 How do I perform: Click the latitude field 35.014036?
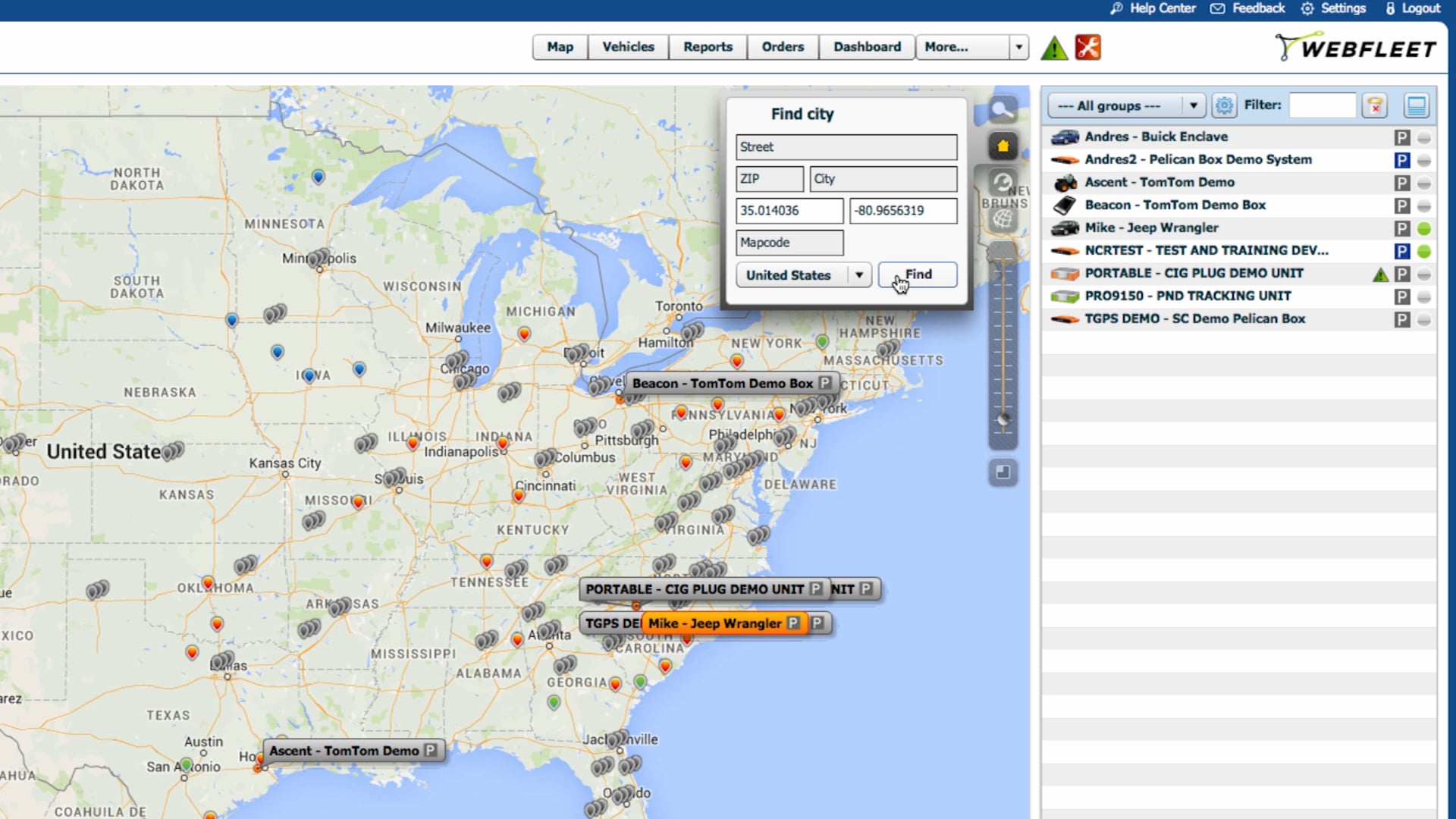(789, 211)
